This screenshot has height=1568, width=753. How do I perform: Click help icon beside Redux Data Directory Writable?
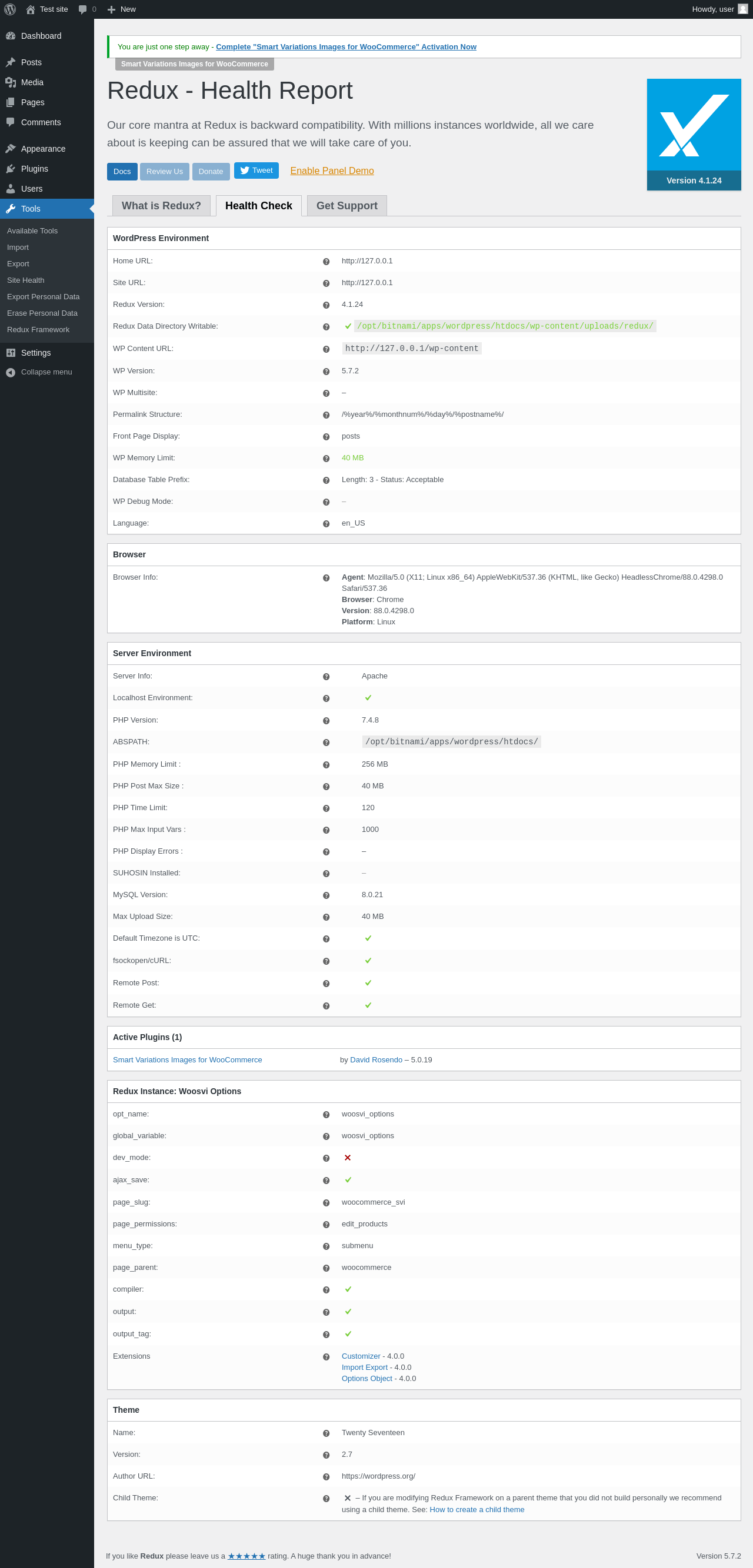click(326, 327)
